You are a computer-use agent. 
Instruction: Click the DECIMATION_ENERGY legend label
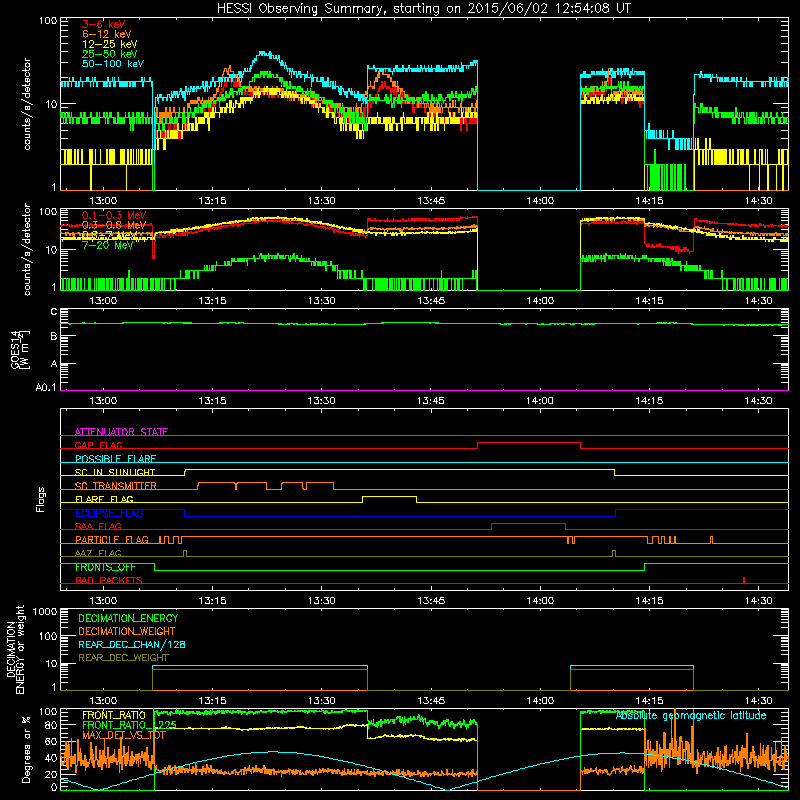[128, 618]
